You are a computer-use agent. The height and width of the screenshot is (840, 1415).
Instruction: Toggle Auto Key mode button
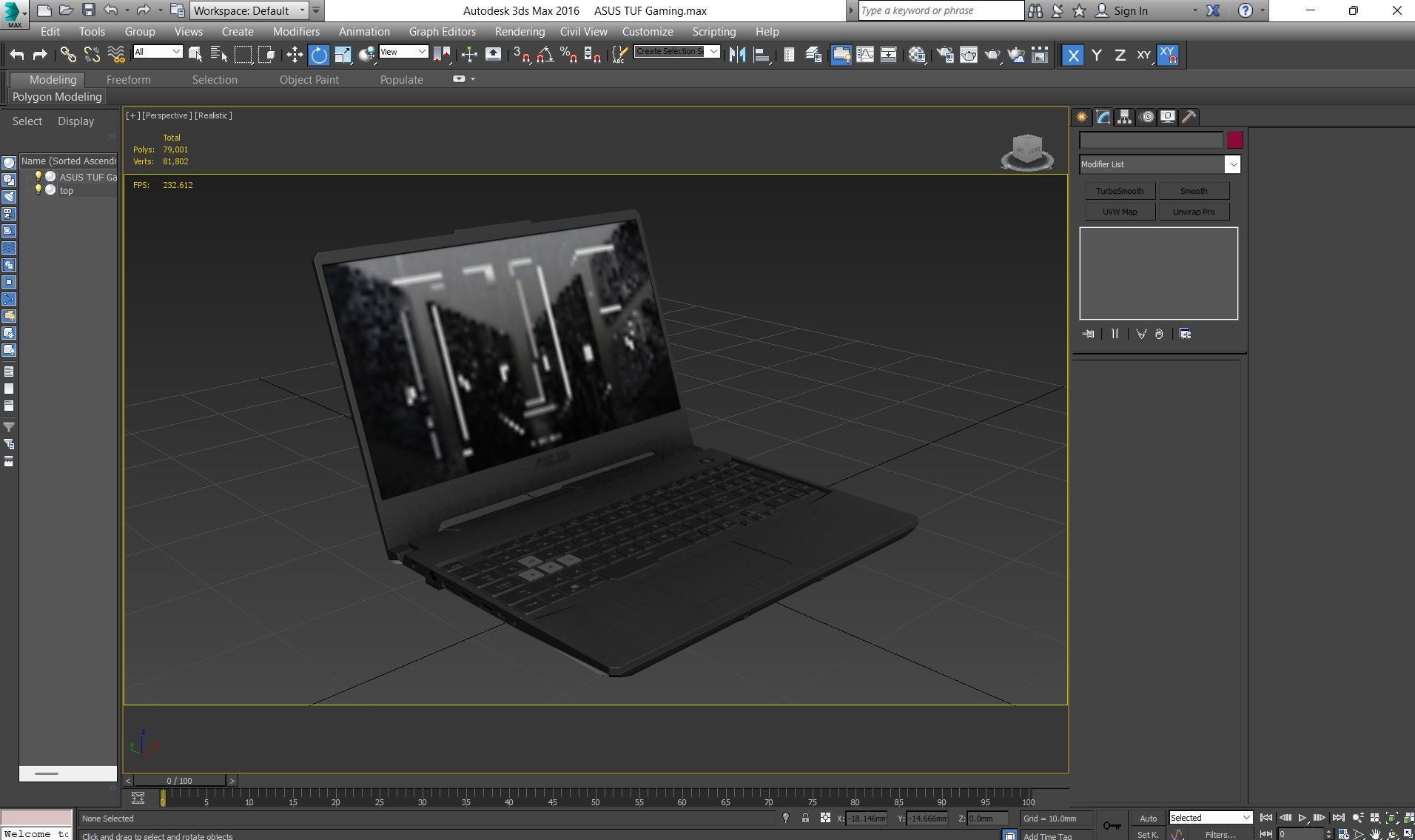[x=1148, y=818]
